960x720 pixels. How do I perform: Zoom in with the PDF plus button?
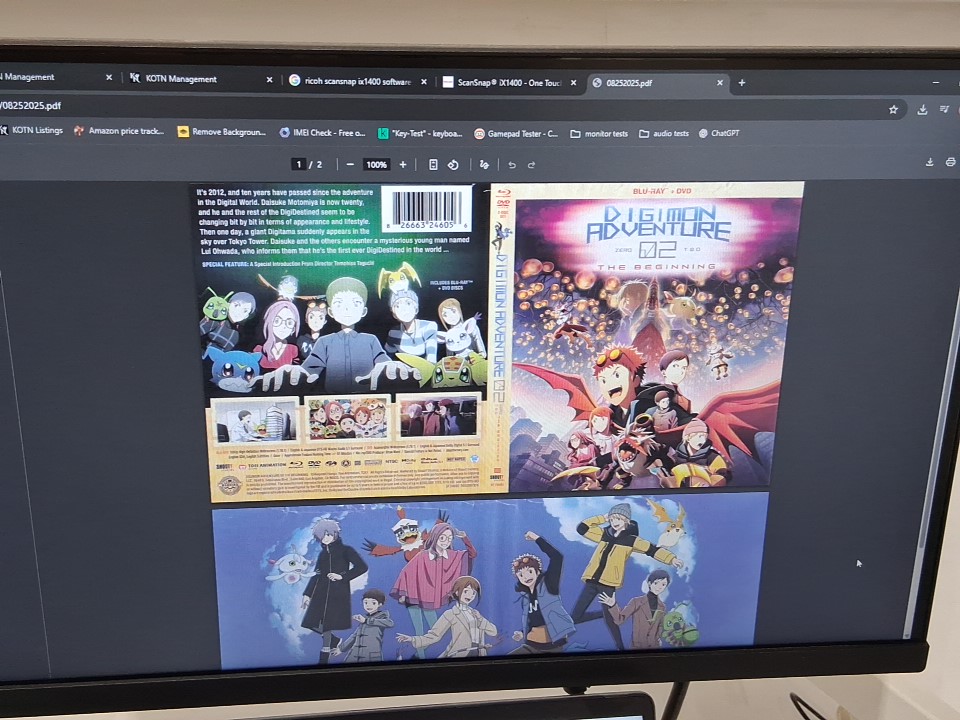(x=403, y=164)
